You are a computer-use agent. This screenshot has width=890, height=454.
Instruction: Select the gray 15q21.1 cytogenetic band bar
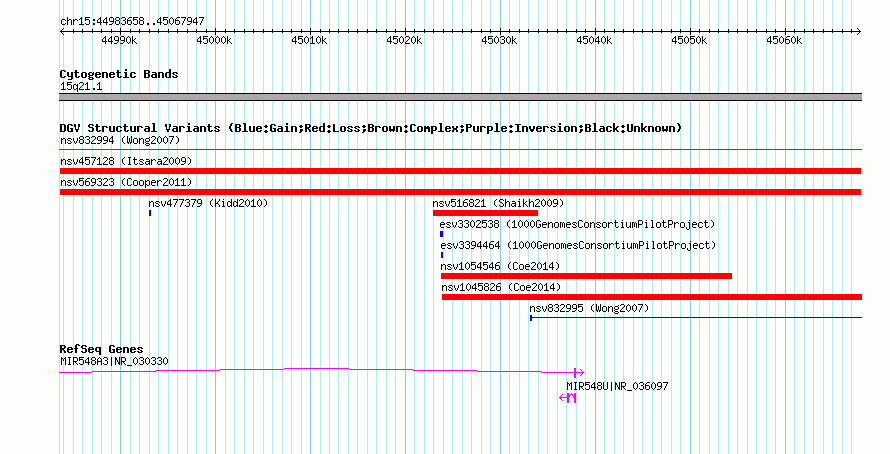(460, 97)
